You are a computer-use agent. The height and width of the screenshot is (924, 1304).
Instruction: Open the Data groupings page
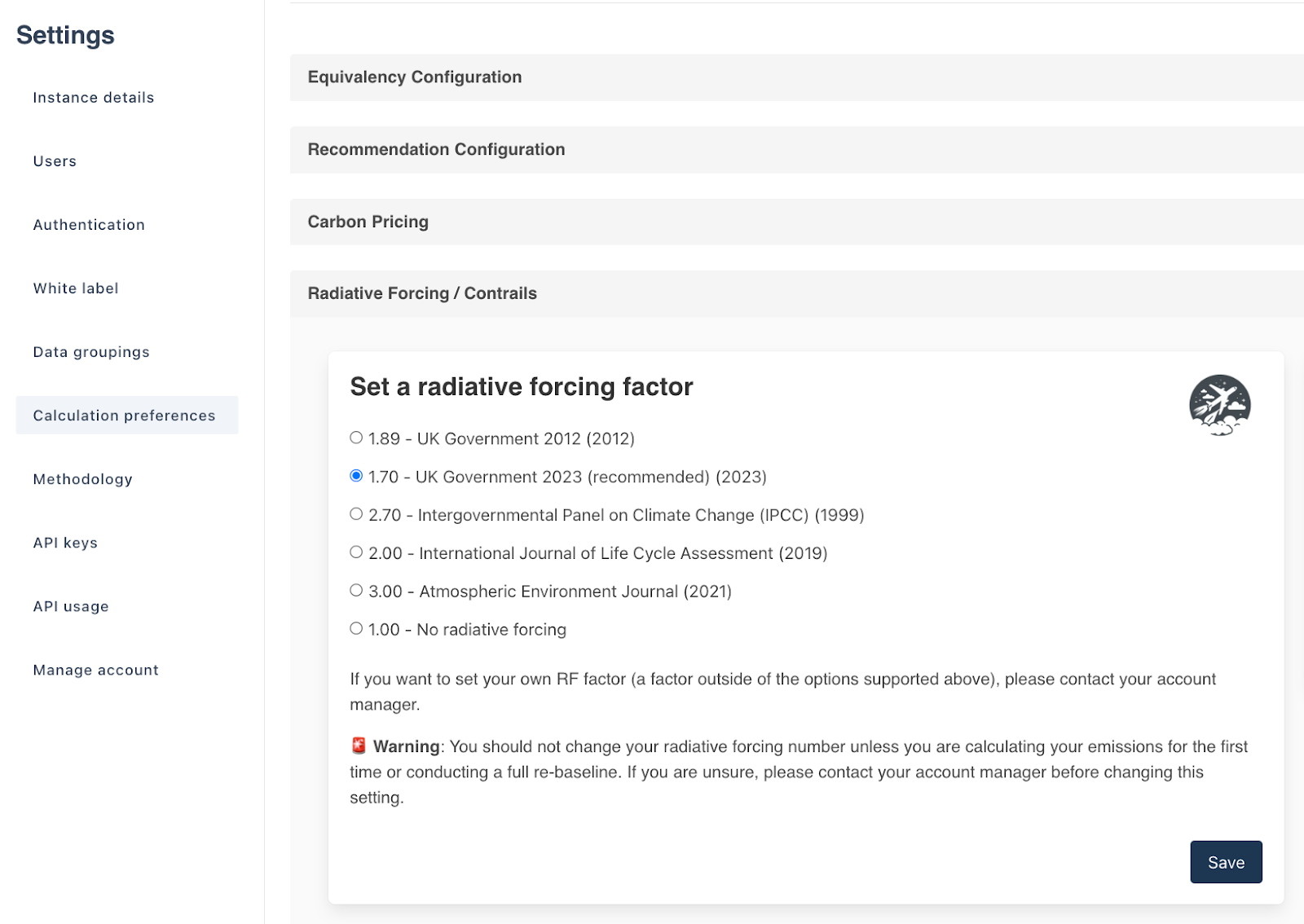pos(91,352)
